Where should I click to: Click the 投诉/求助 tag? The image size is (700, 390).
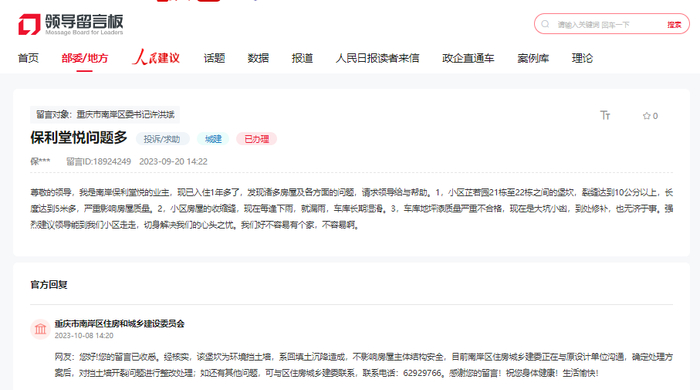162,139
